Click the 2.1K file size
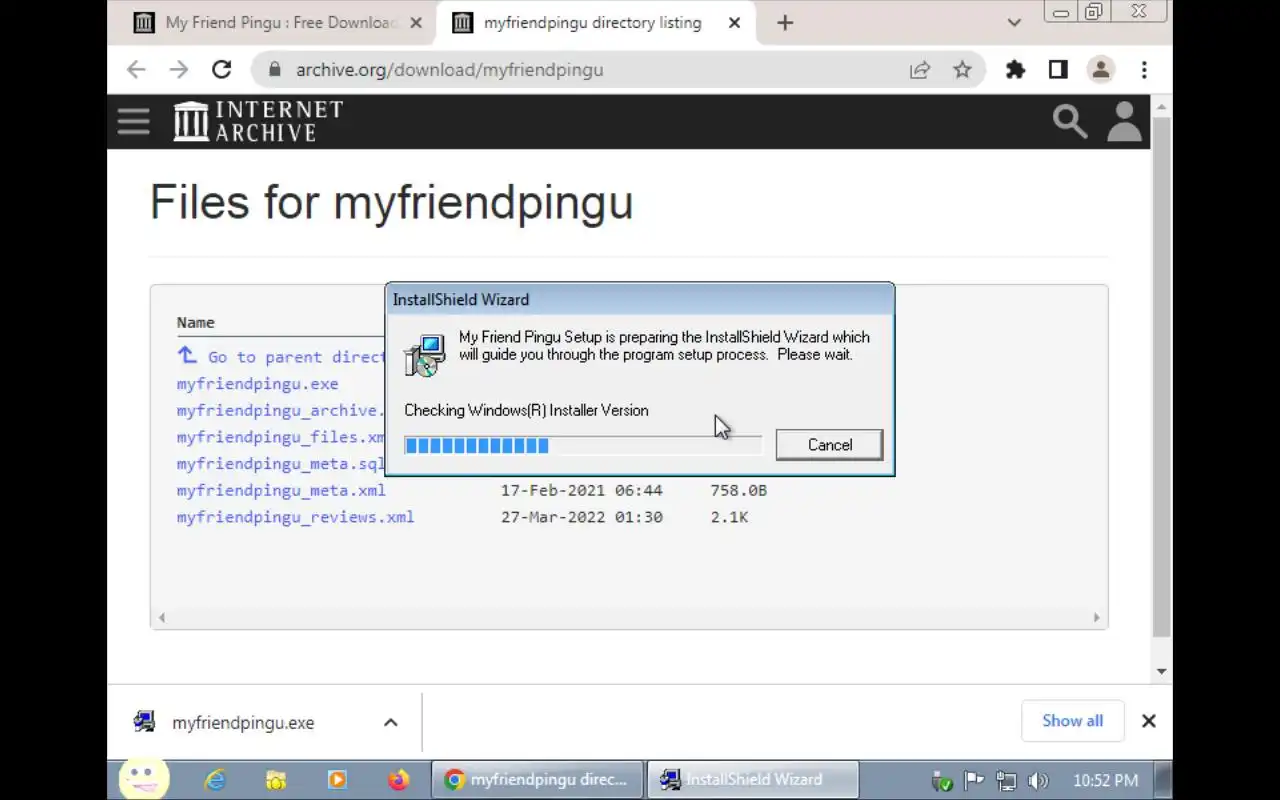 [x=729, y=517]
